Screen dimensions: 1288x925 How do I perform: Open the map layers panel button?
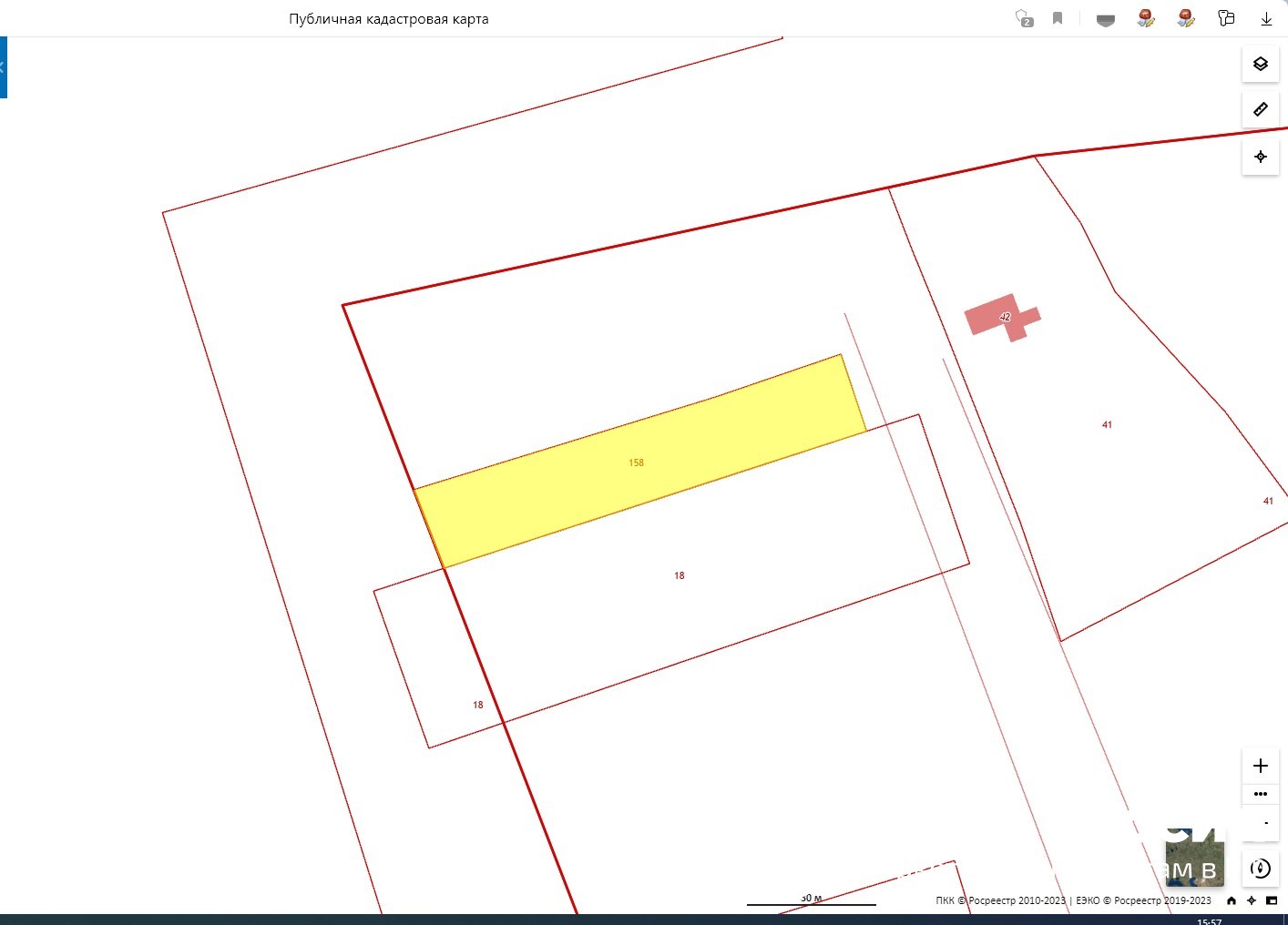click(1261, 64)
